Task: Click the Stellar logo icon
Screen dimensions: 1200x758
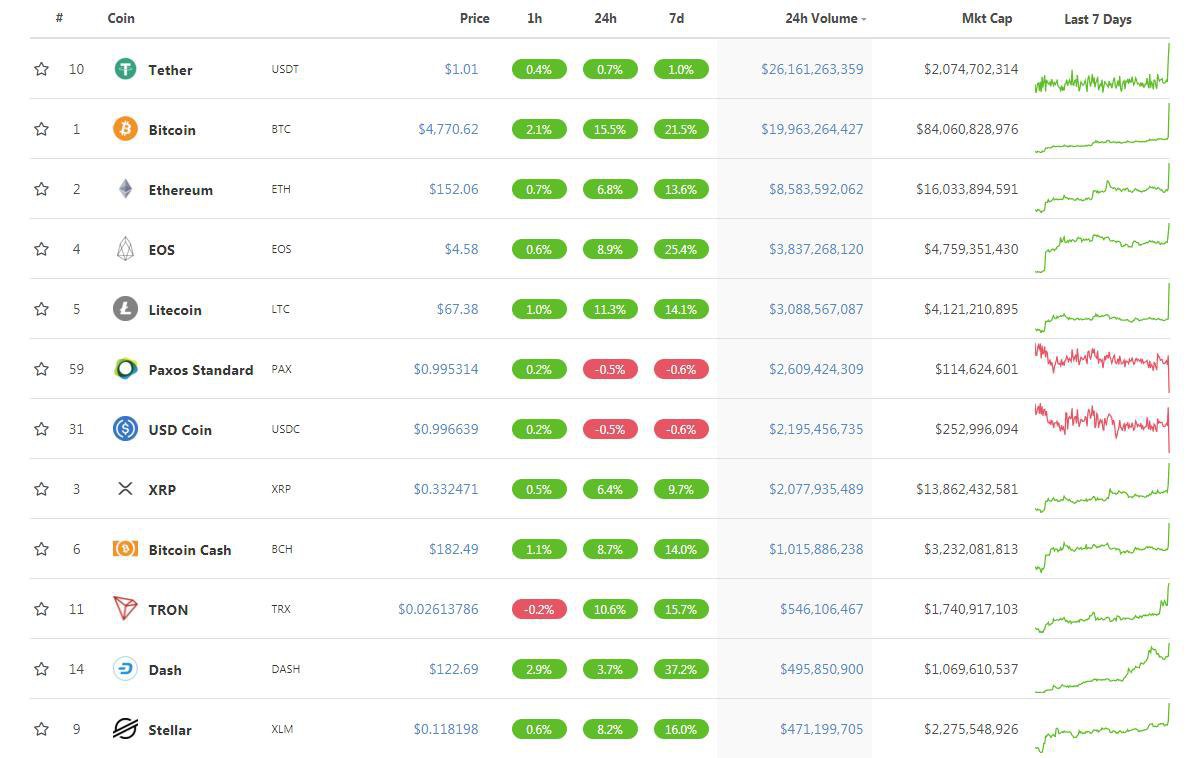Action: (125, 729)
